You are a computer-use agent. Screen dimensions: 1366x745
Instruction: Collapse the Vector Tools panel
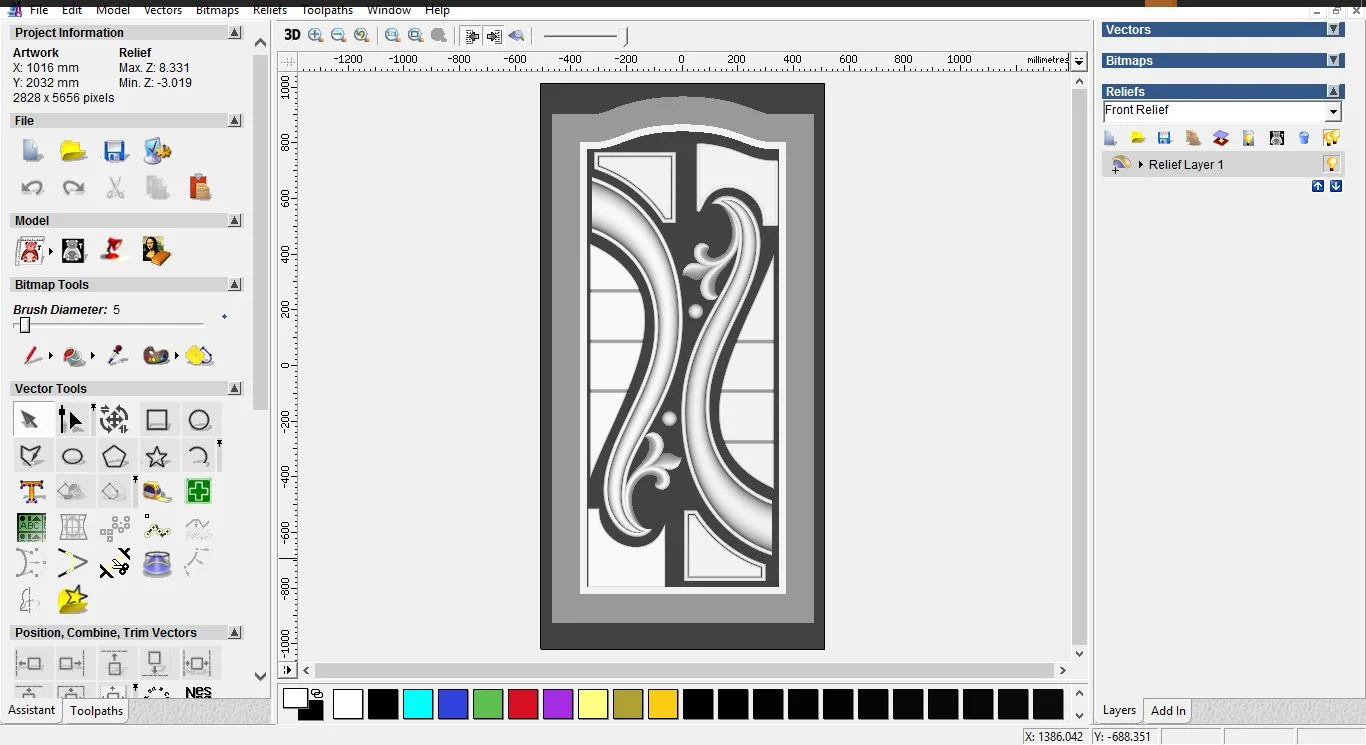pyautogui.click(x=235, y=388)
